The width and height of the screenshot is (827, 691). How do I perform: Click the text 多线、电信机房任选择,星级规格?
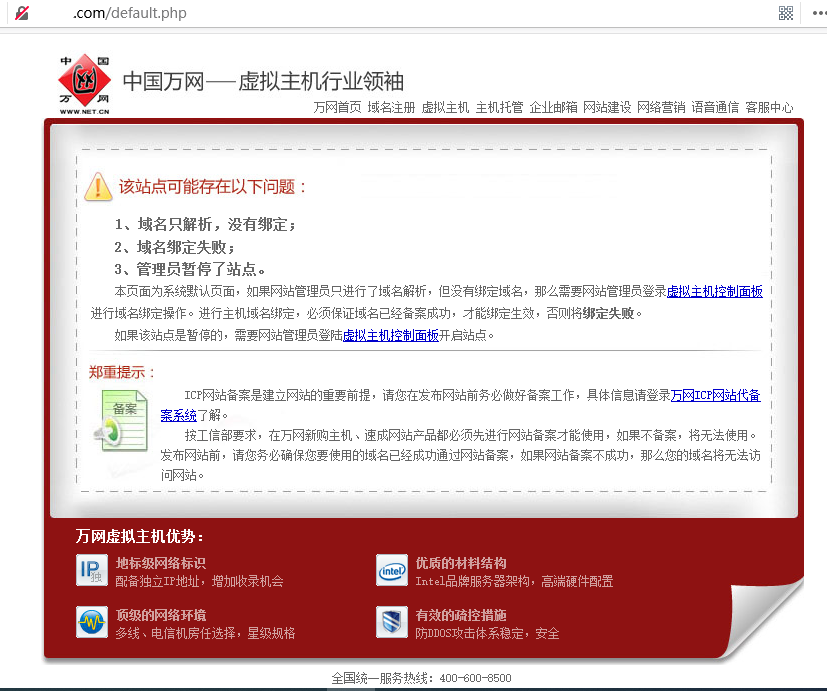coord(205,633)
